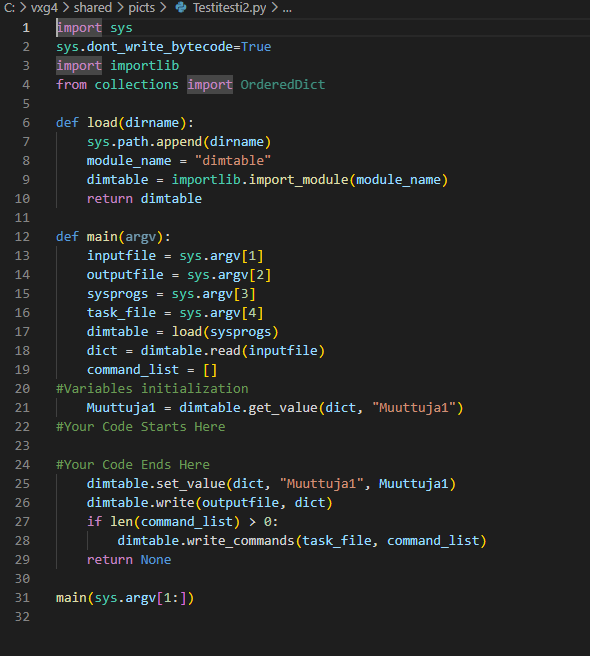590x656 pixels.
Task: Click the OrderedDict import name
Action: pyautogui.click(x=282, y=85)
